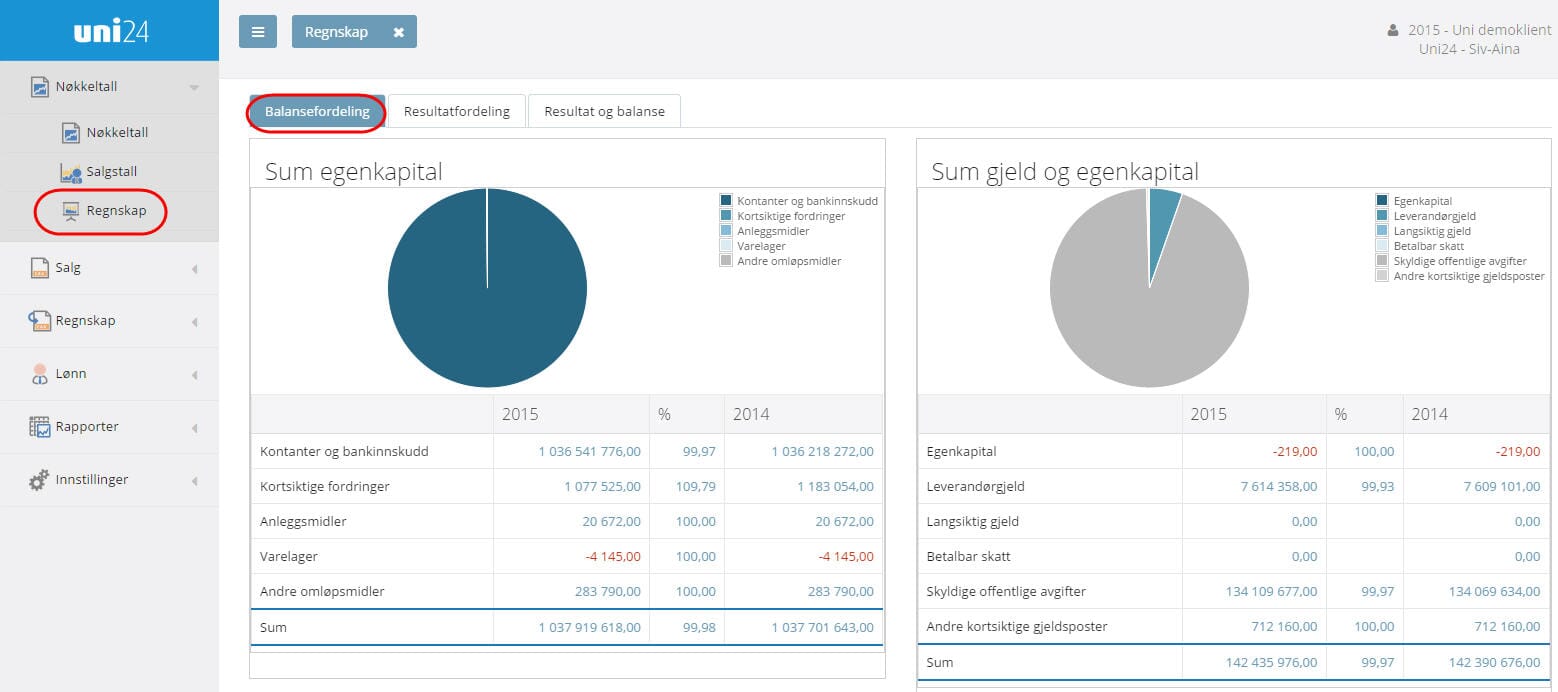The image size is (1558, 692).
Task: Click the uni24 logo
Action: click(x=110, y=31)
